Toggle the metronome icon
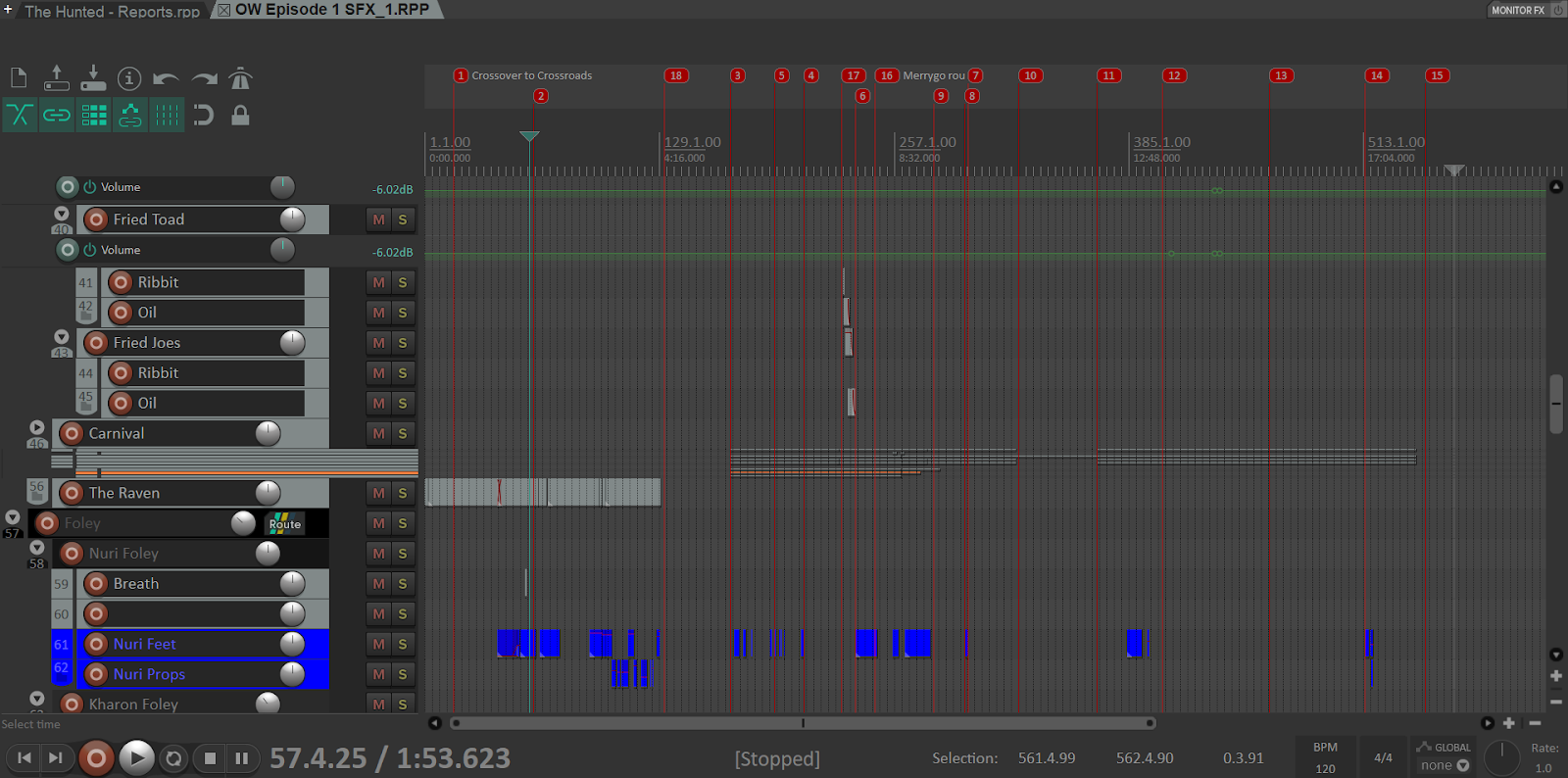Image resolution: width=1568 pixels, height=778 pixels. 240,78
